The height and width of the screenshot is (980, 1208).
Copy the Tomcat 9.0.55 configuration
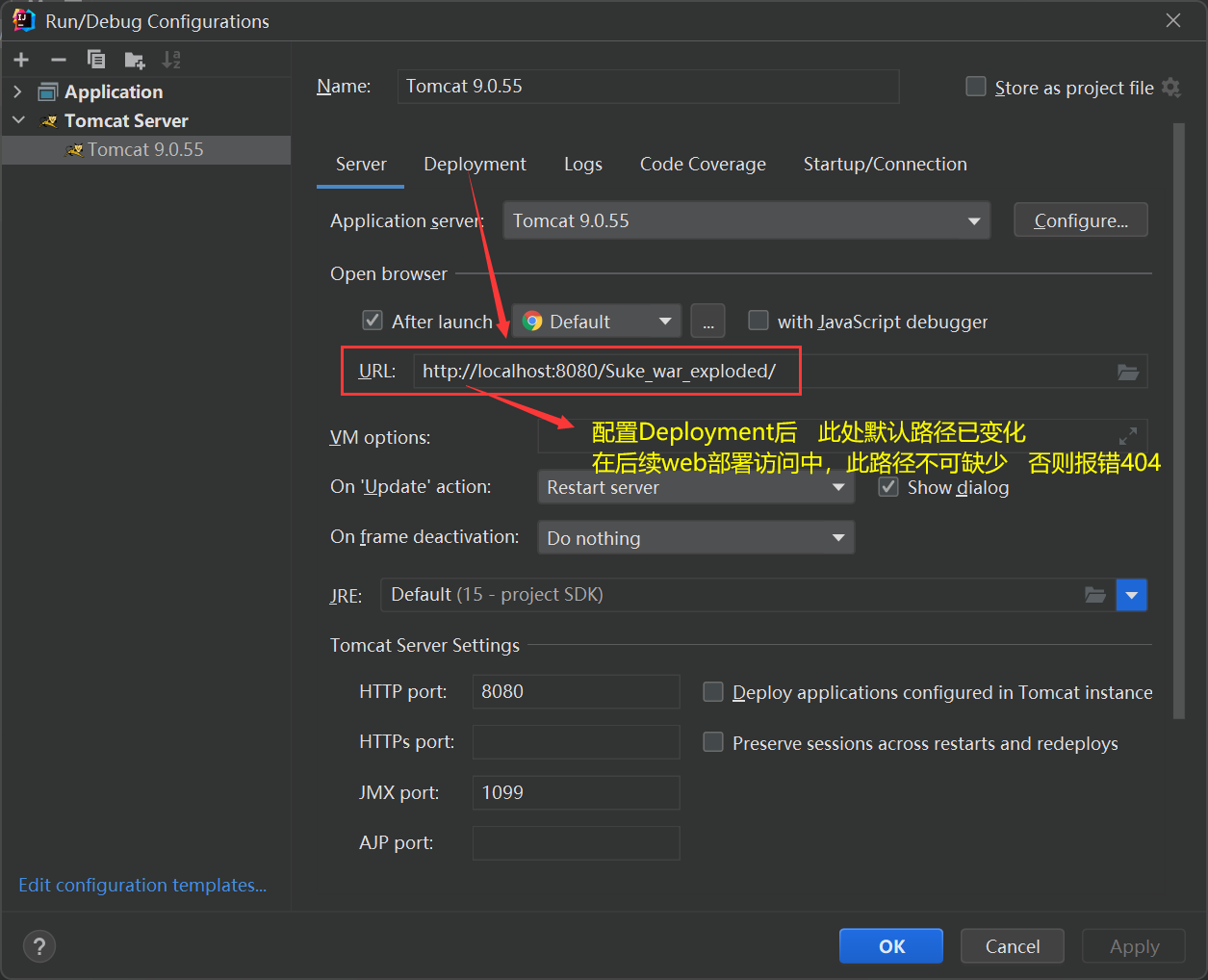96,59
